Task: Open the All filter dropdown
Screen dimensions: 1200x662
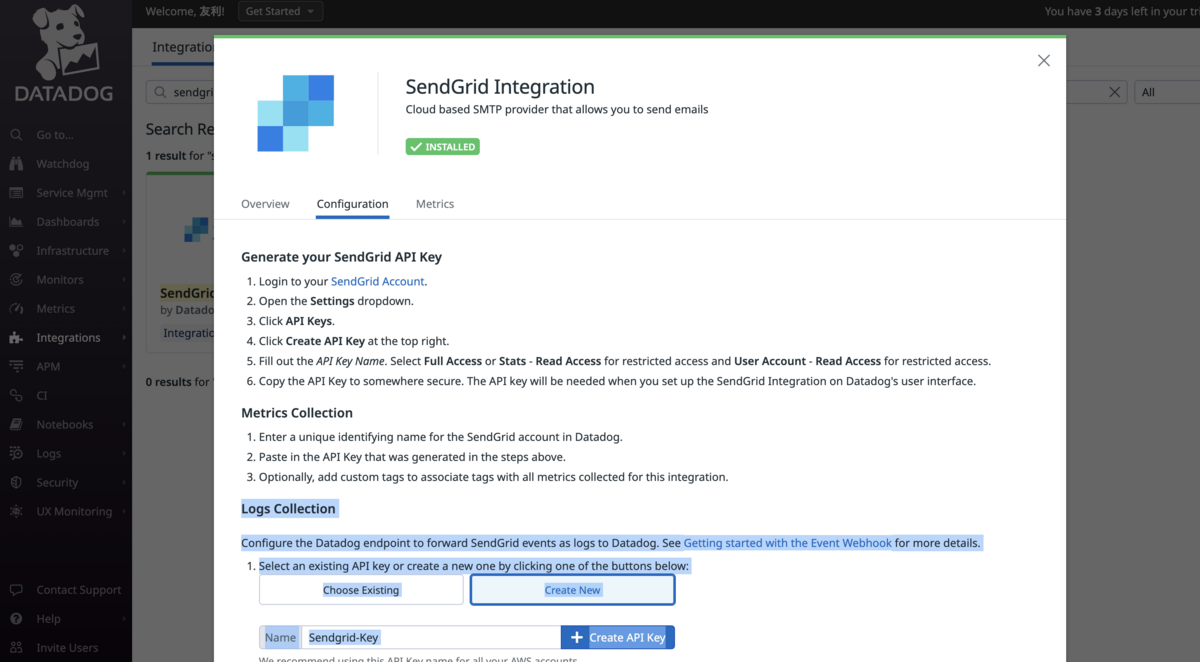Action: click(x=1166, y=91)
